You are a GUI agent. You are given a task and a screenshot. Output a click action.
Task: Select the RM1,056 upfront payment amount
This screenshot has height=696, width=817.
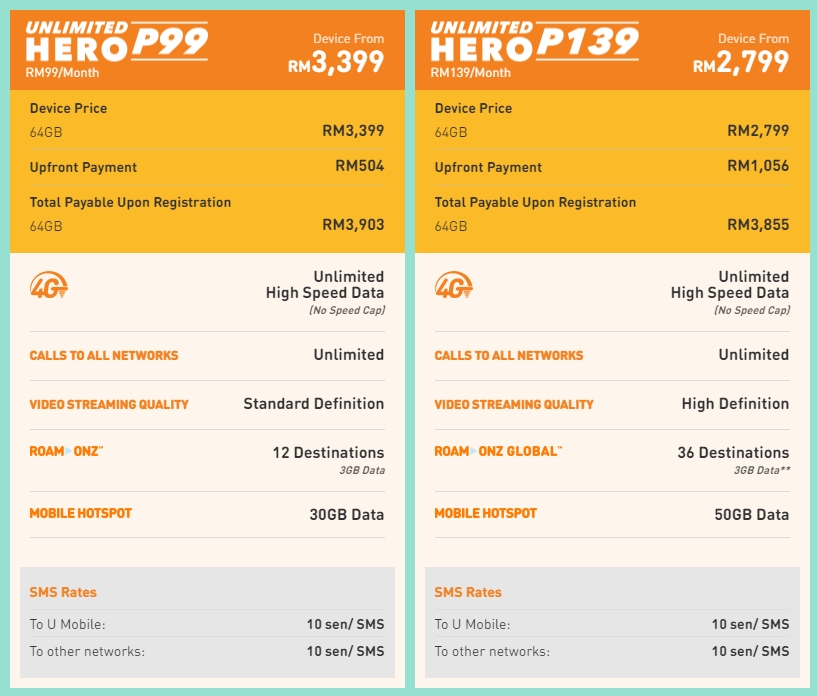click(756, 166)
